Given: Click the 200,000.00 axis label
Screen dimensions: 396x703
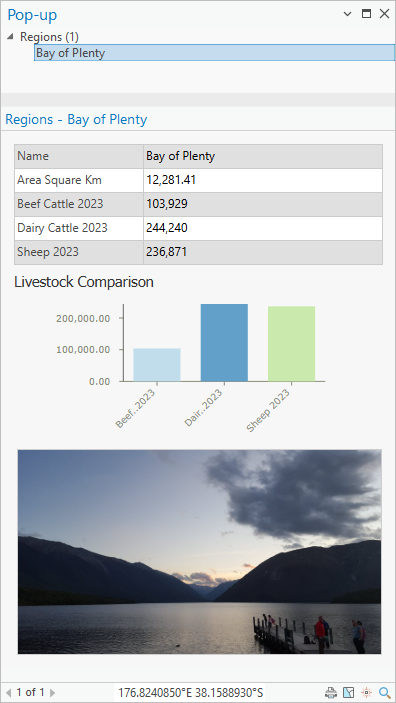Looking at the screenshot, I should 83,318.
